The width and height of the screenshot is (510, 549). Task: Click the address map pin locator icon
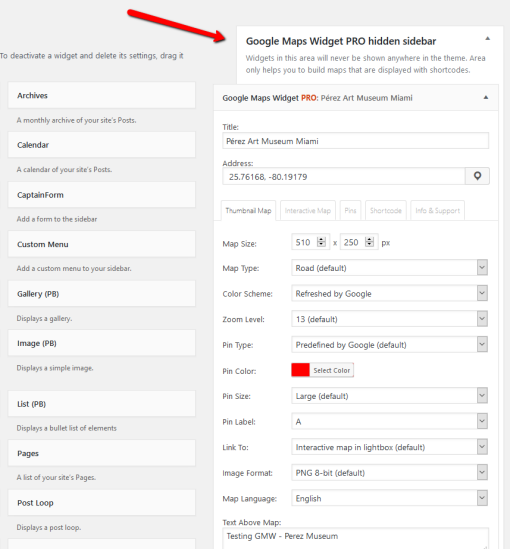[x=477, y=176]
